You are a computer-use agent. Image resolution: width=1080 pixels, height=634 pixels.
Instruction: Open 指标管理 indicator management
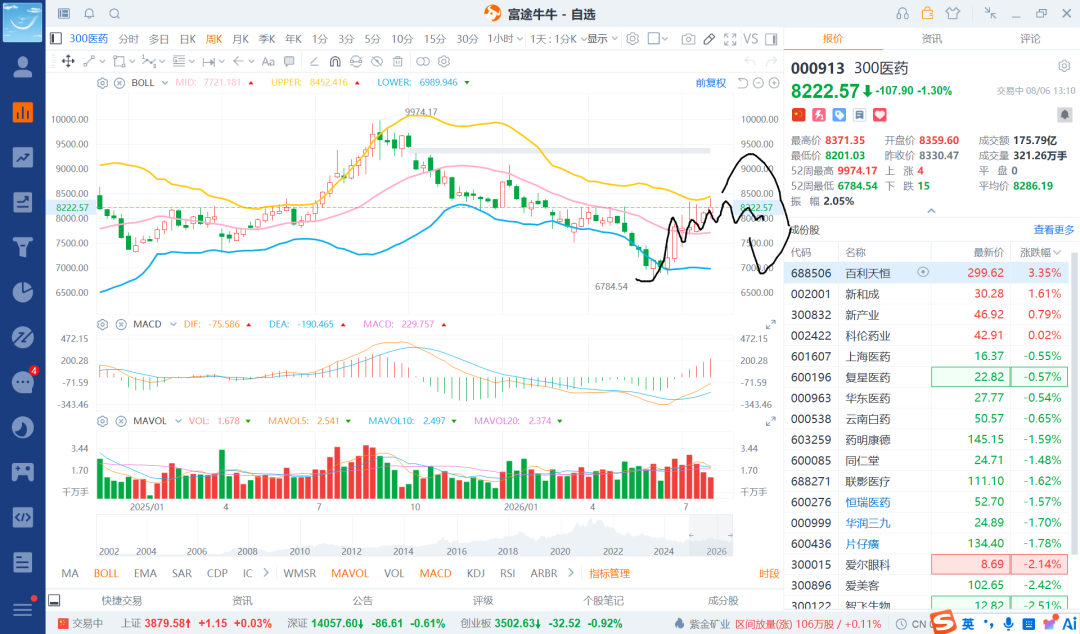pyautogui.click(x=610, y=573)
